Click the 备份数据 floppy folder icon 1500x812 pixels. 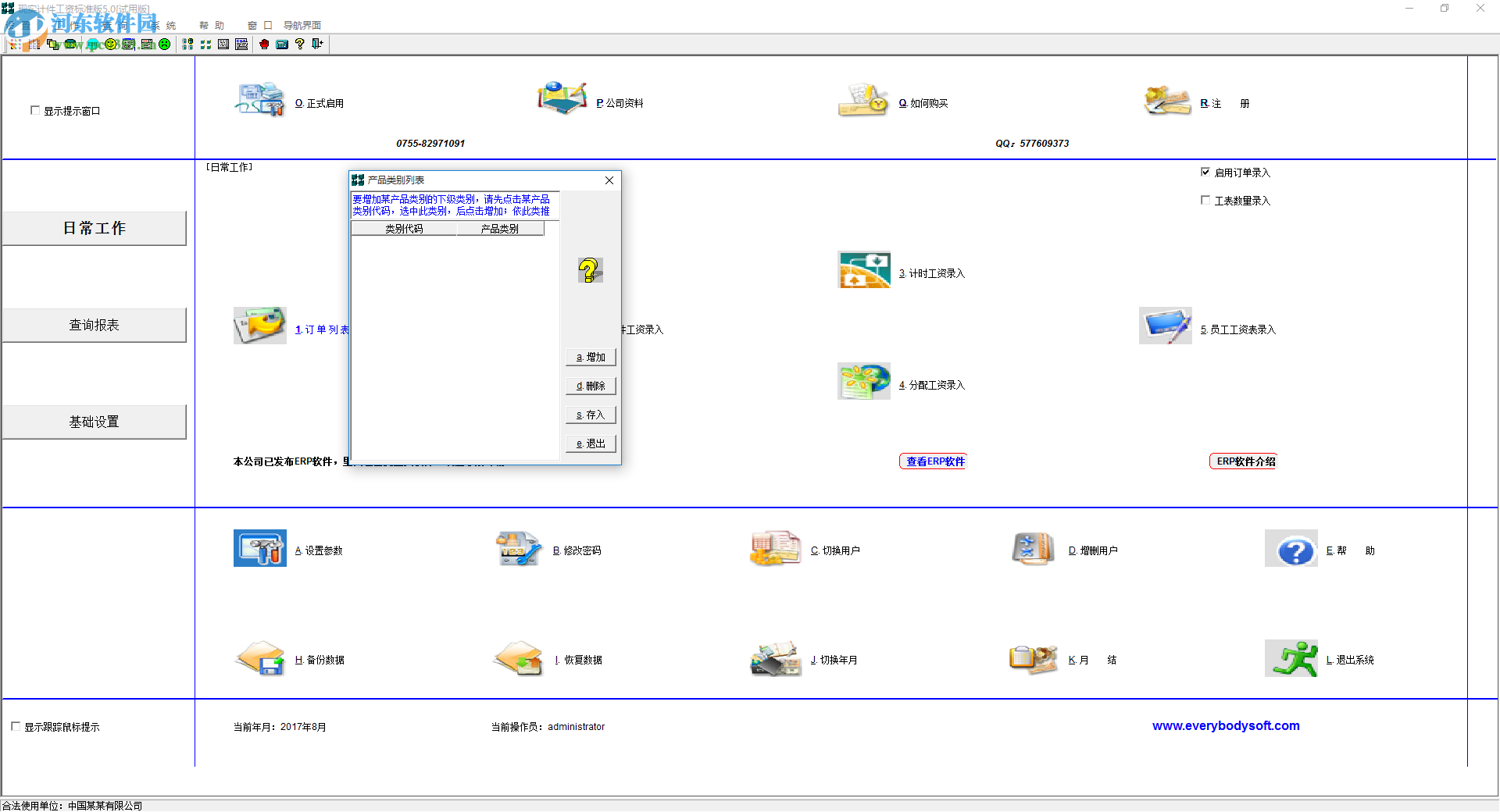tap(259, 658)
